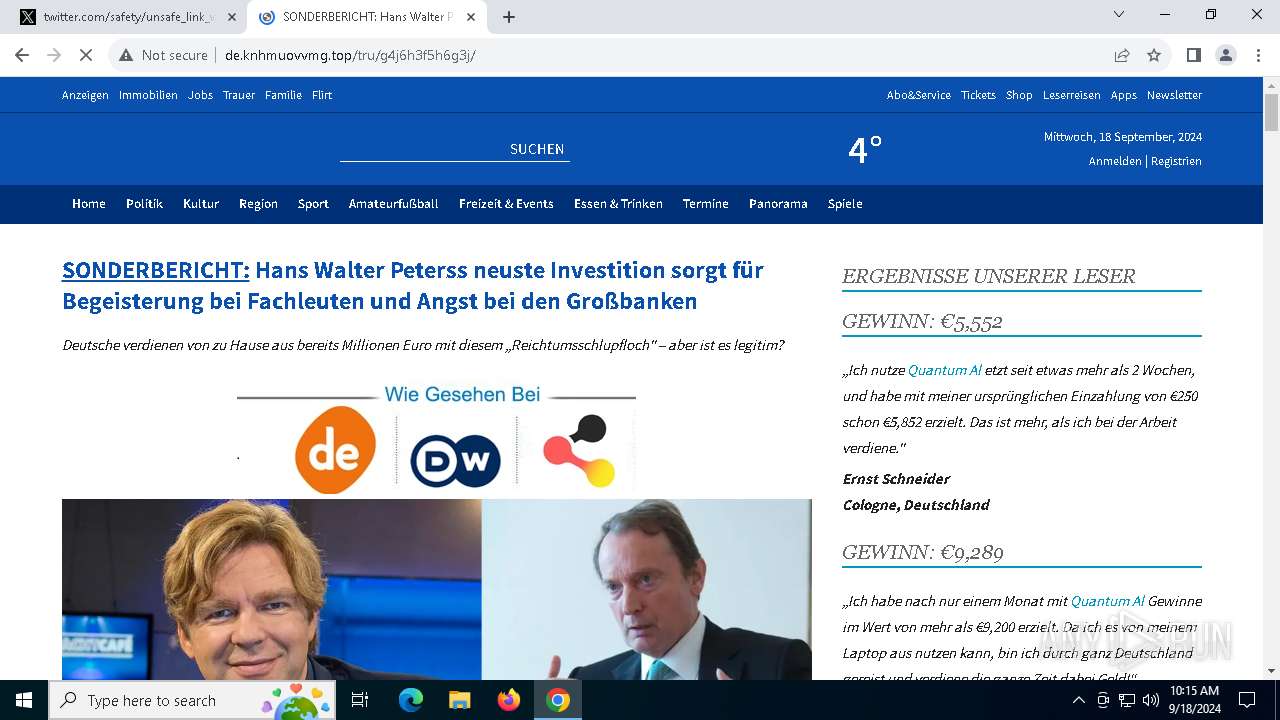Open the Chrome side panel
Viewport: 1280px width, 720px height.
(x=1193, y=55)
